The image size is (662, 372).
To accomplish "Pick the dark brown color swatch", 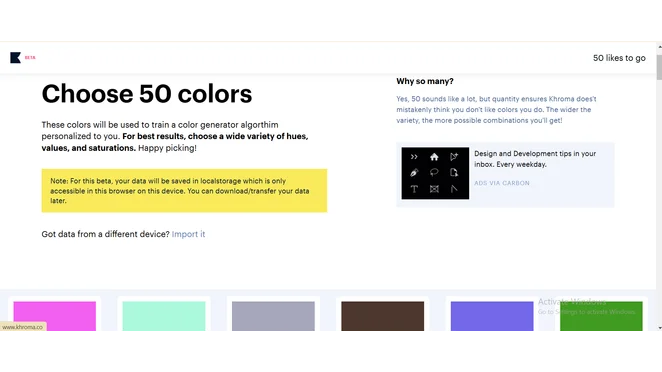I will (383, 316).
